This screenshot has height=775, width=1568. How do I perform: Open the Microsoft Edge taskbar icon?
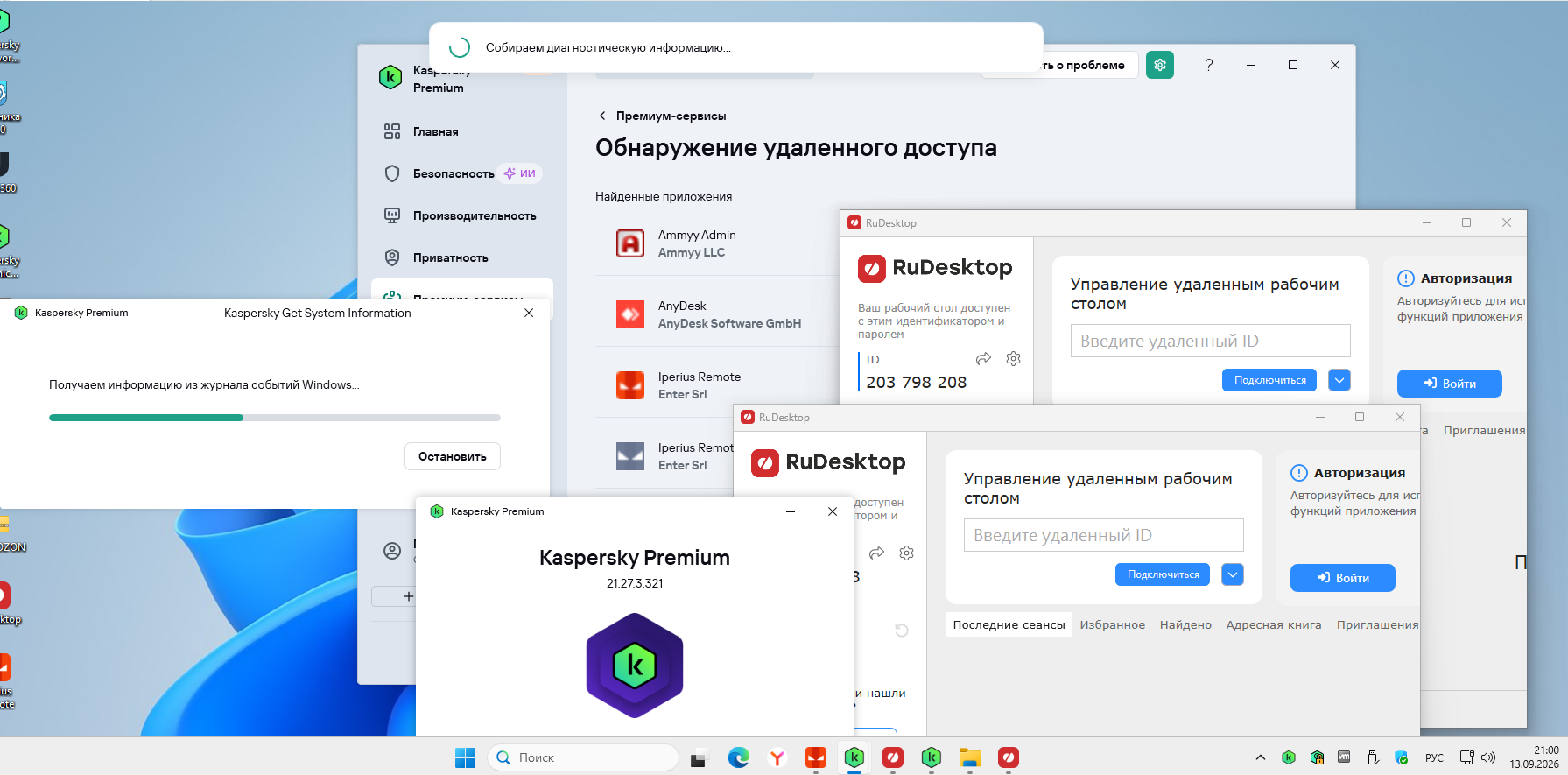pyautogui.click(x=739, y=757)
